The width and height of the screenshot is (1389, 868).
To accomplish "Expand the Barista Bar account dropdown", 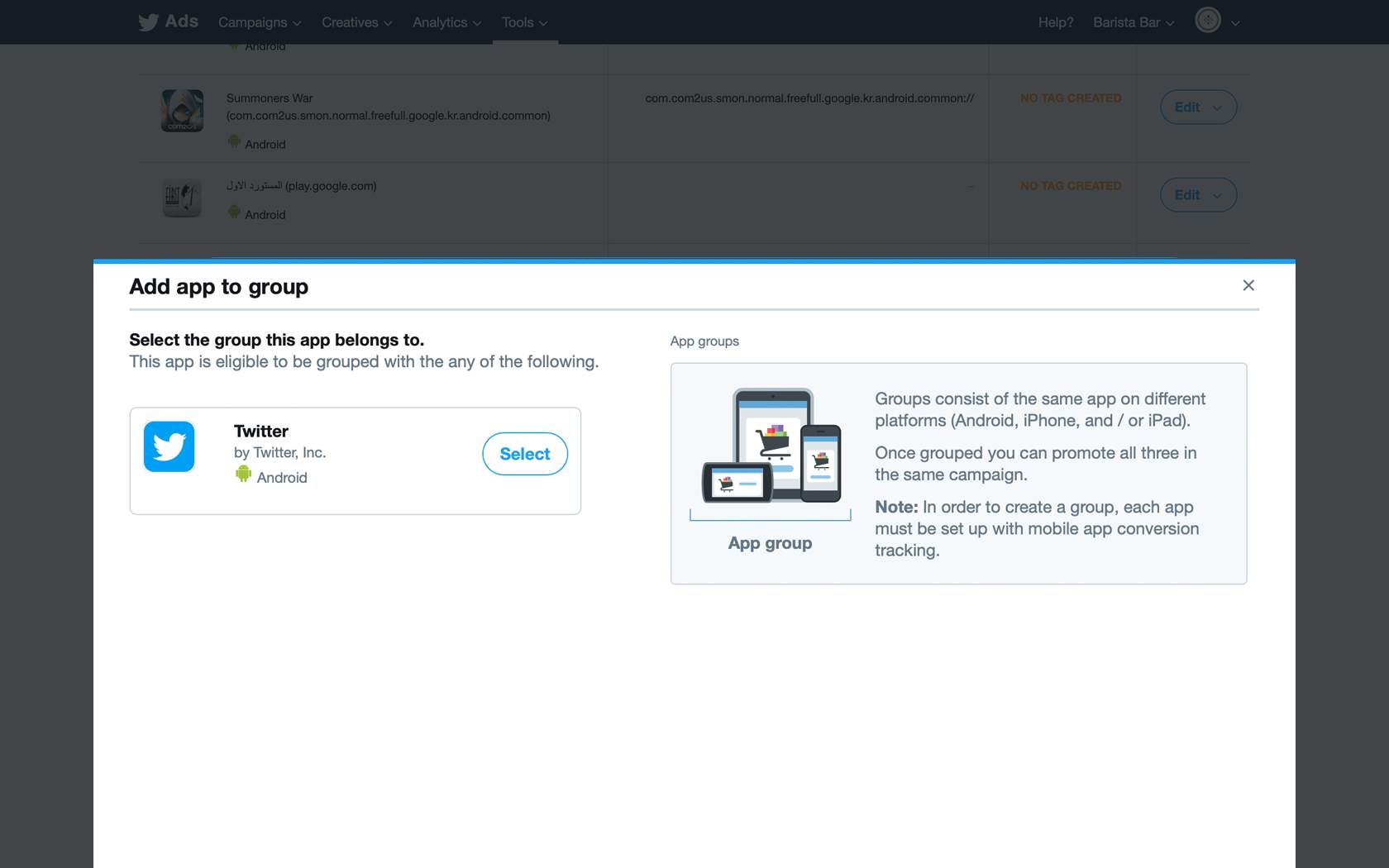I will (x=1134, y=22).
